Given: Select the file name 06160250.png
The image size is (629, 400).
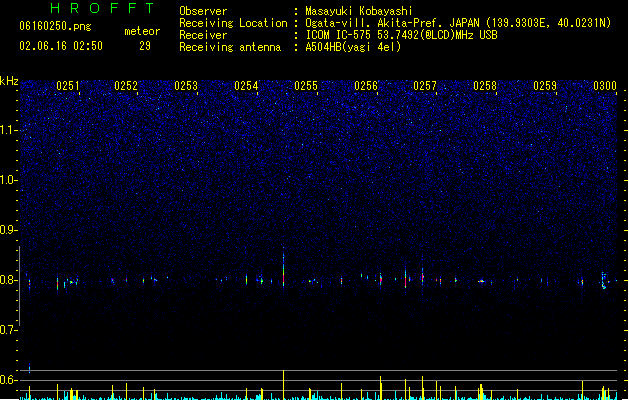Looking at the screenshot, I should click(x=55, y=26).
